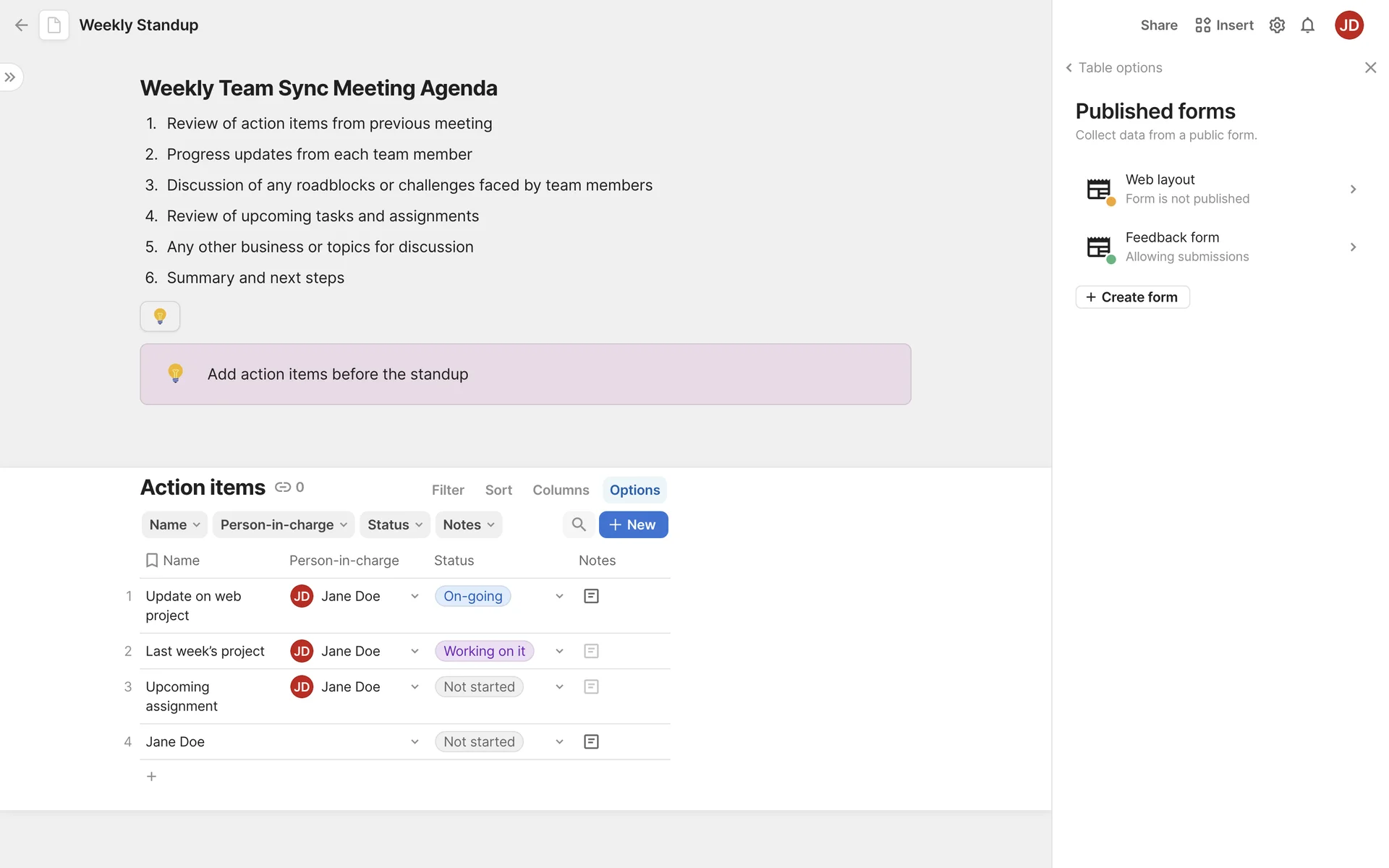Open notifications bell
1389x868 pixels.
[x=1307, y=25]
